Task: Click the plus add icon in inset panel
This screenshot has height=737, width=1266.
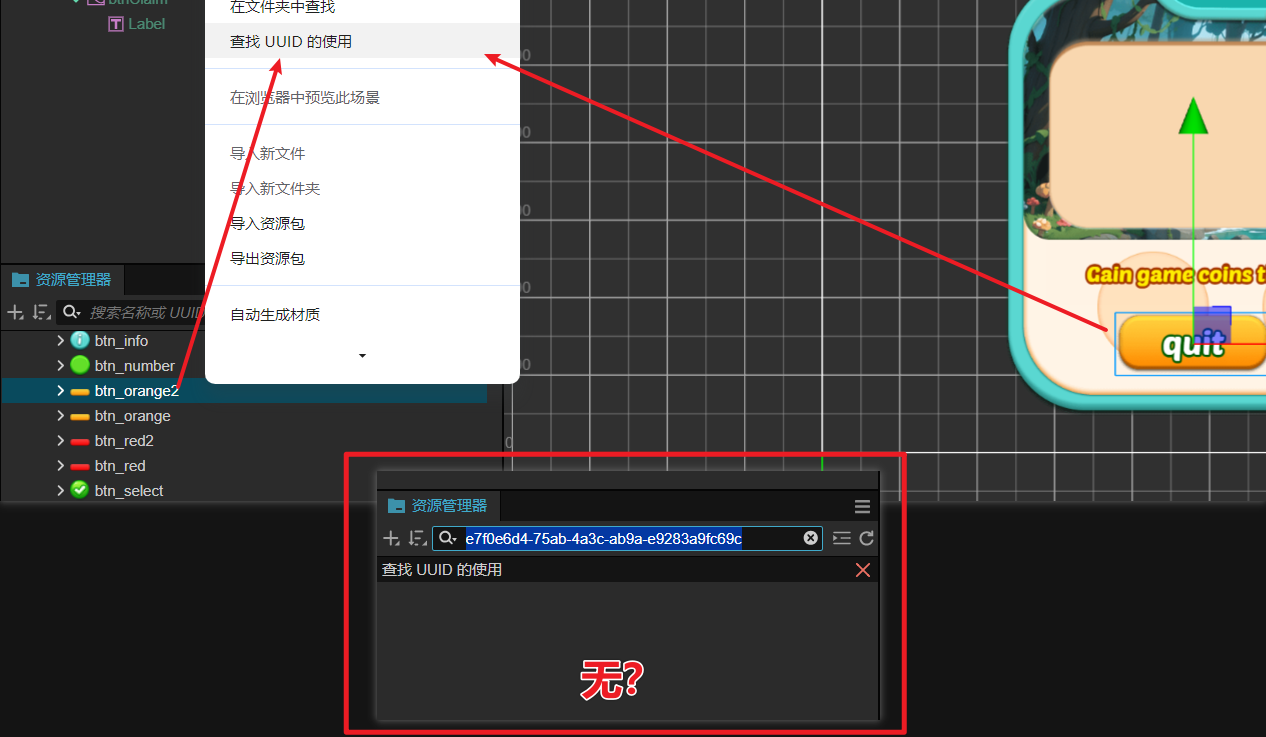Action: (391, 538)
